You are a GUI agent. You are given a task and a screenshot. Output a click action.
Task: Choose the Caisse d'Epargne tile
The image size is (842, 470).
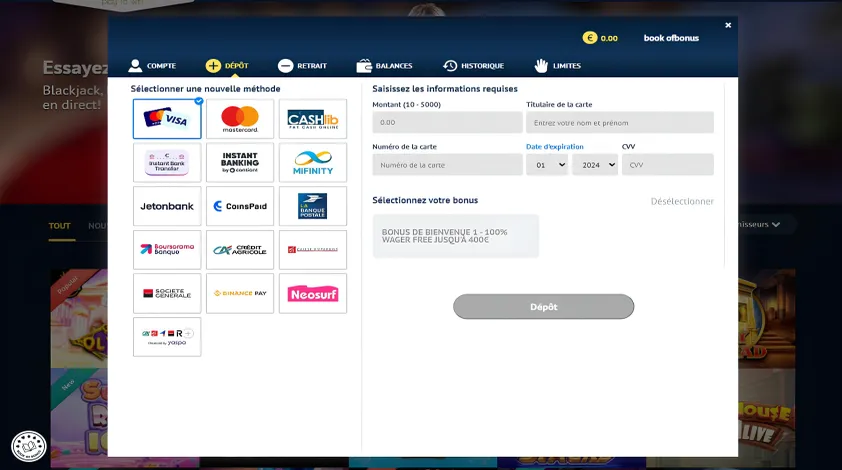(x=313, y=250)
